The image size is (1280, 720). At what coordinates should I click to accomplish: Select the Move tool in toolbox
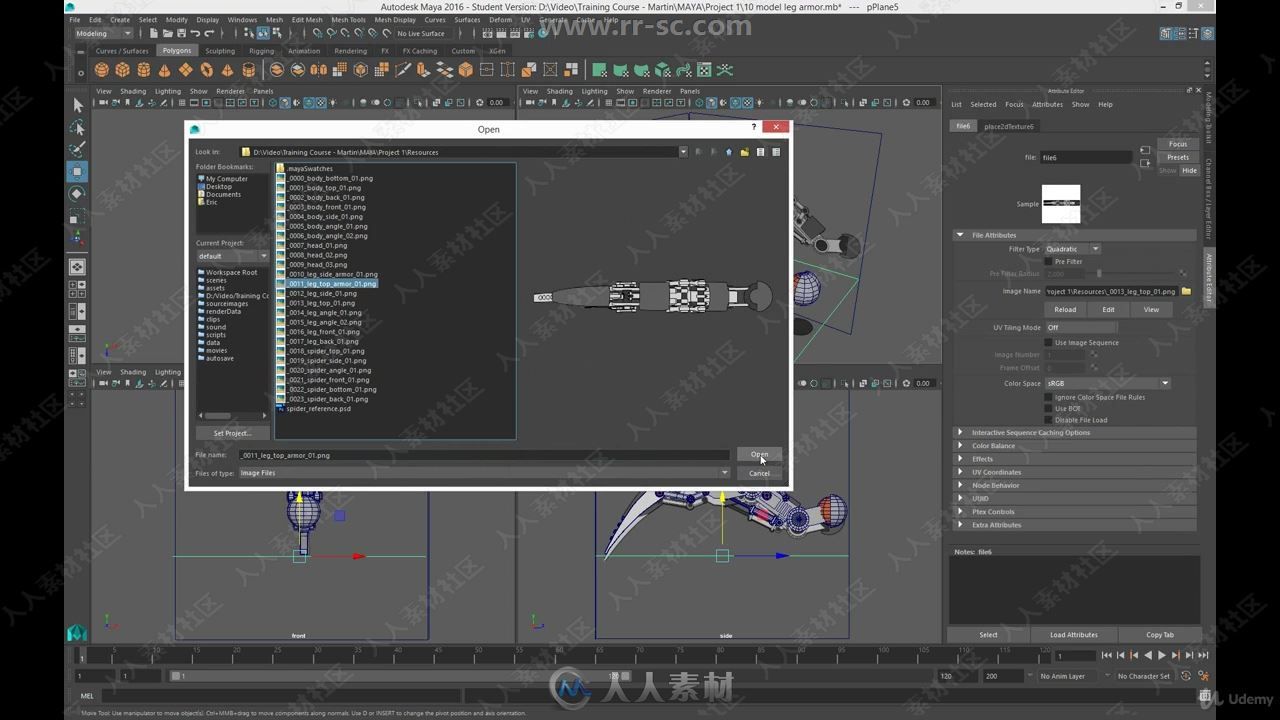[77, 172]
